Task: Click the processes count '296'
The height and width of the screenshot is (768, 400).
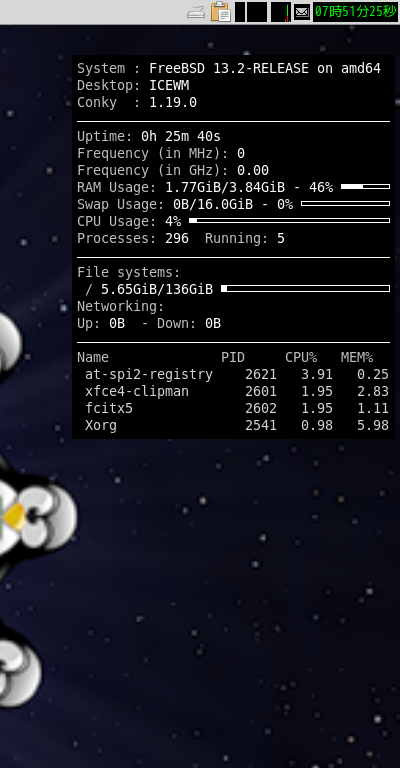Action: tap(177, 239)
